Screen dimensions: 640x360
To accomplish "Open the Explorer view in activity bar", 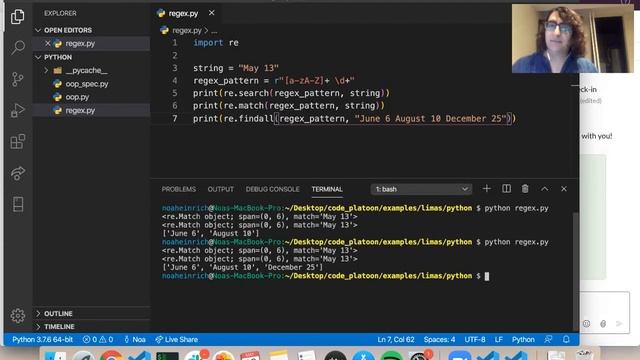I will (18, 17).
